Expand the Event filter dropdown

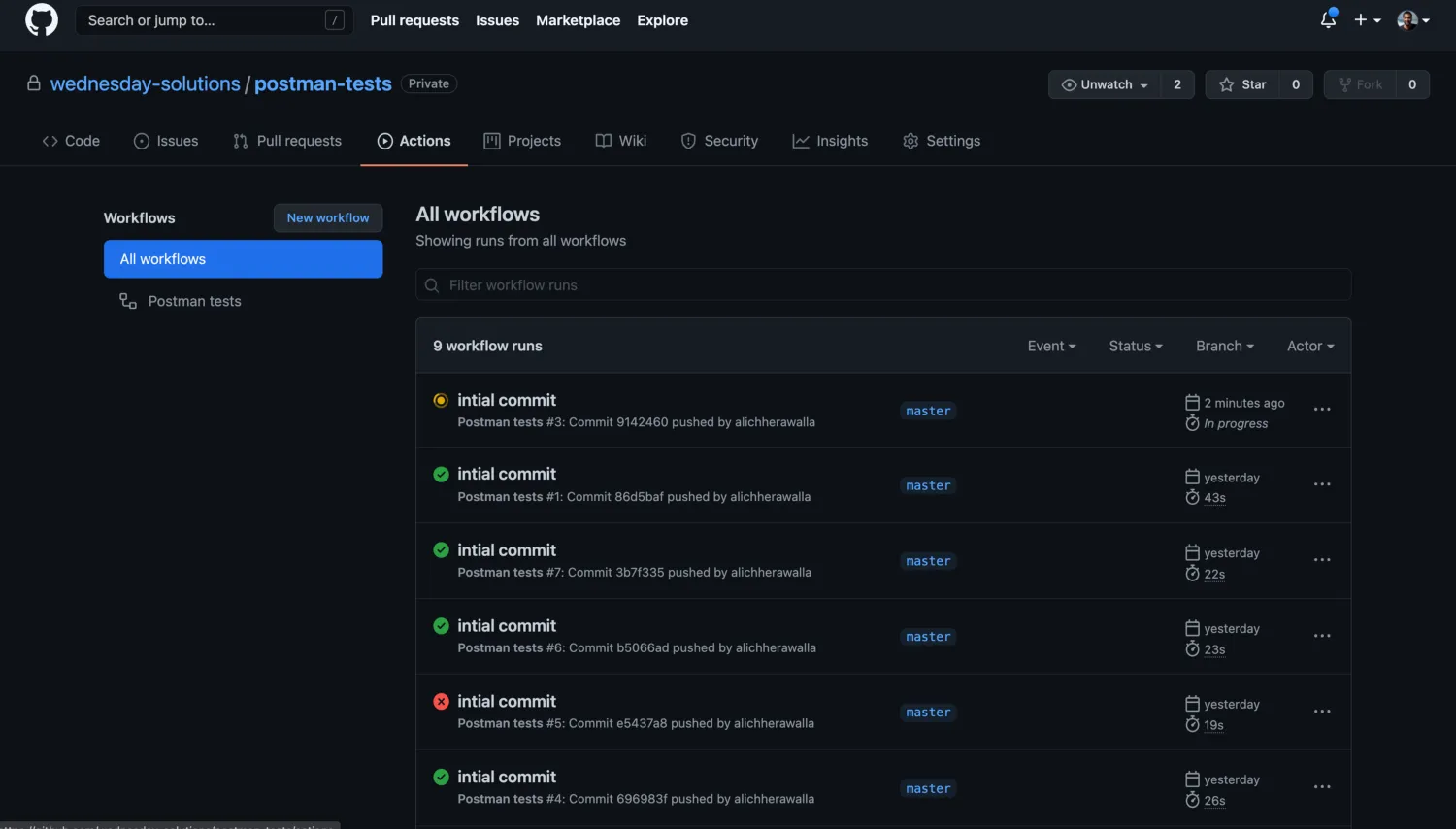1051,346
